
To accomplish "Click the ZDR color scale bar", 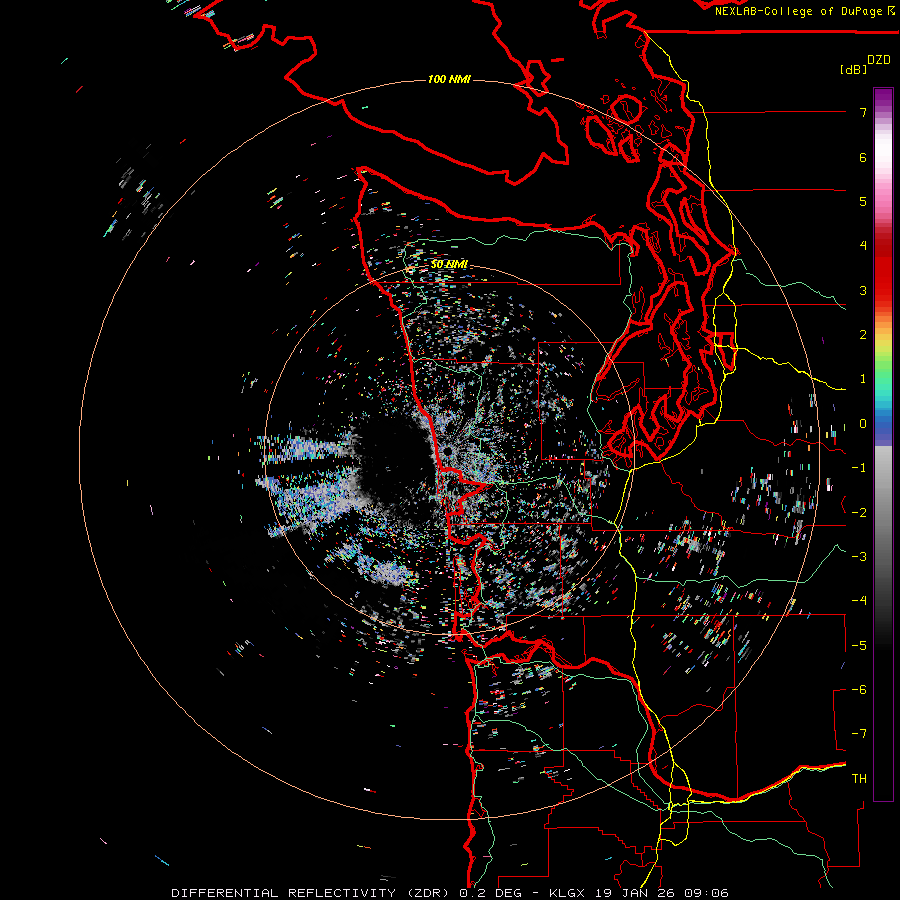I will point(883,444).
